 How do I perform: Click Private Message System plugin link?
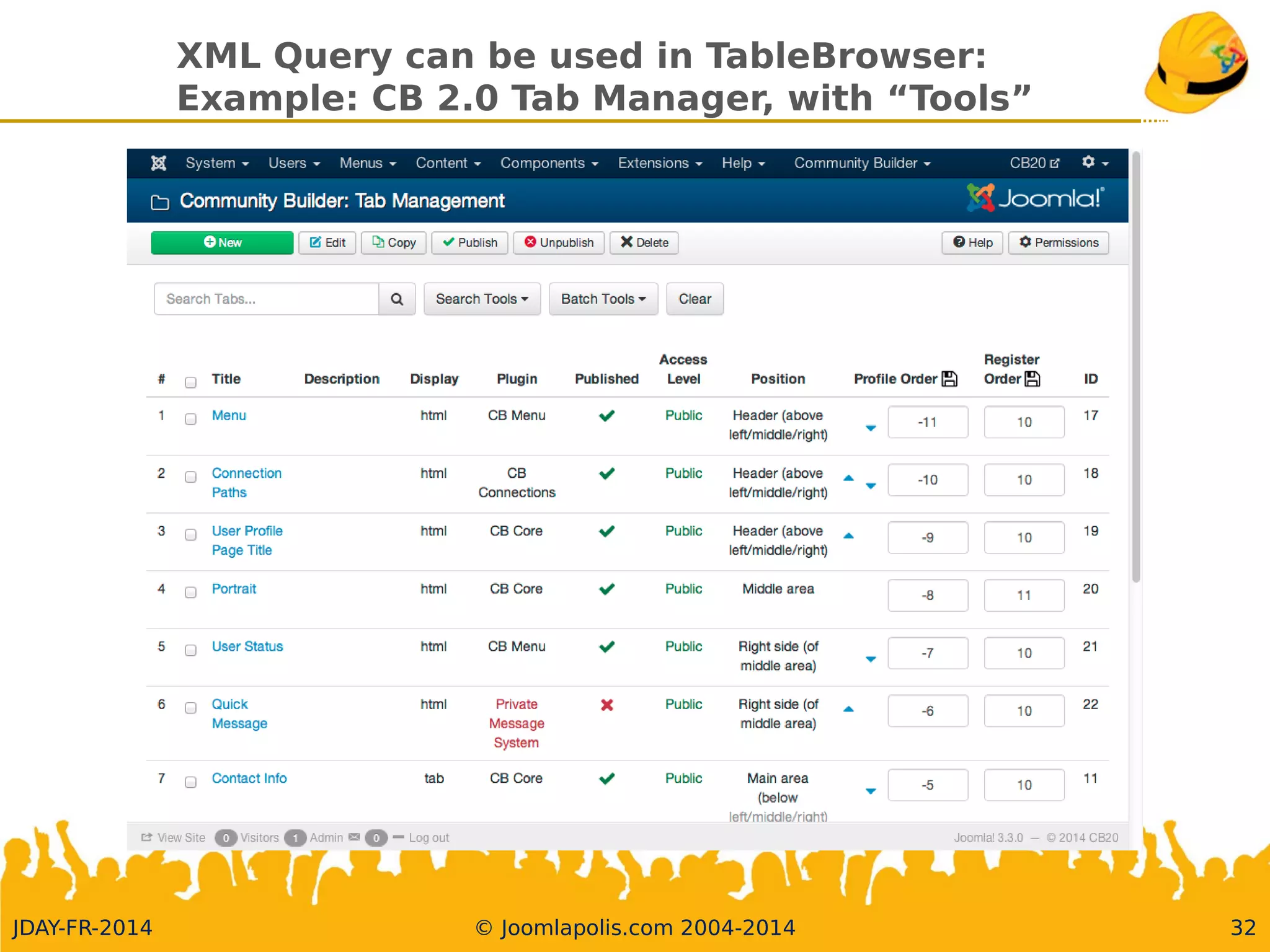coord(517,723)
